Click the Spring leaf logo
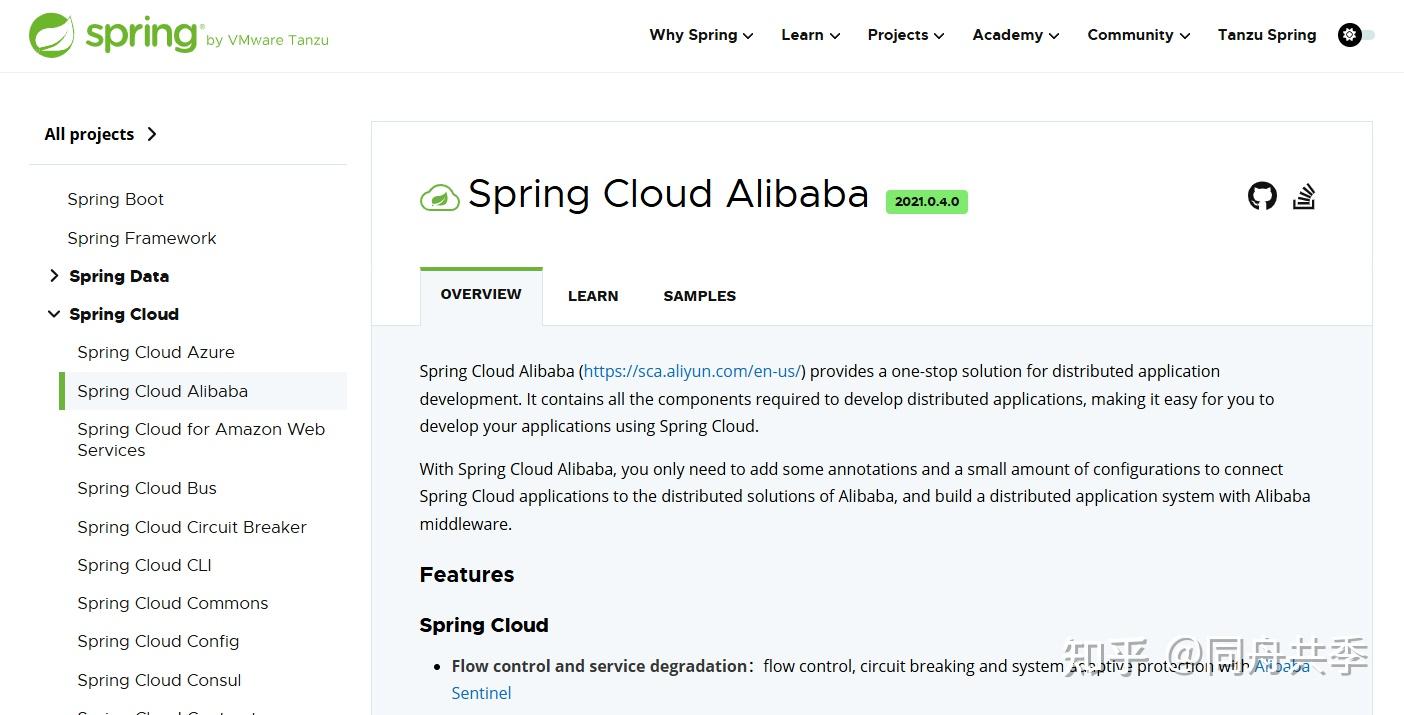The height and width of the screenshot is (715, 1404). coord(52,35)
